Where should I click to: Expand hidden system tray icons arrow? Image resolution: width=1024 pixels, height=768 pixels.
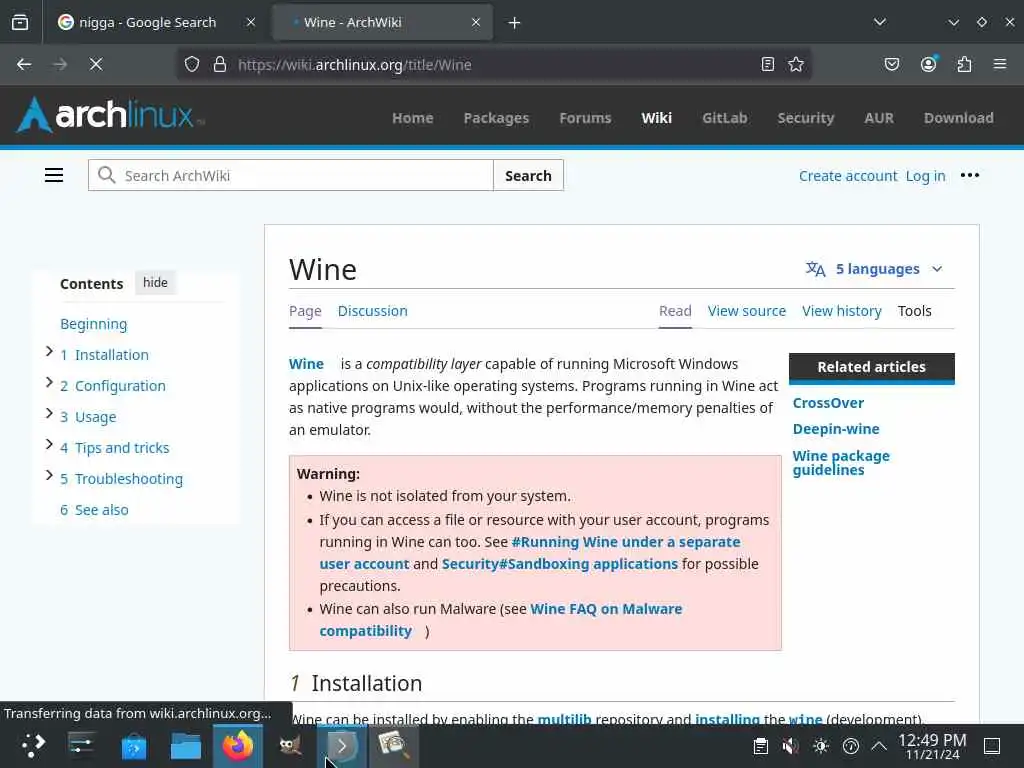(879, 745)
